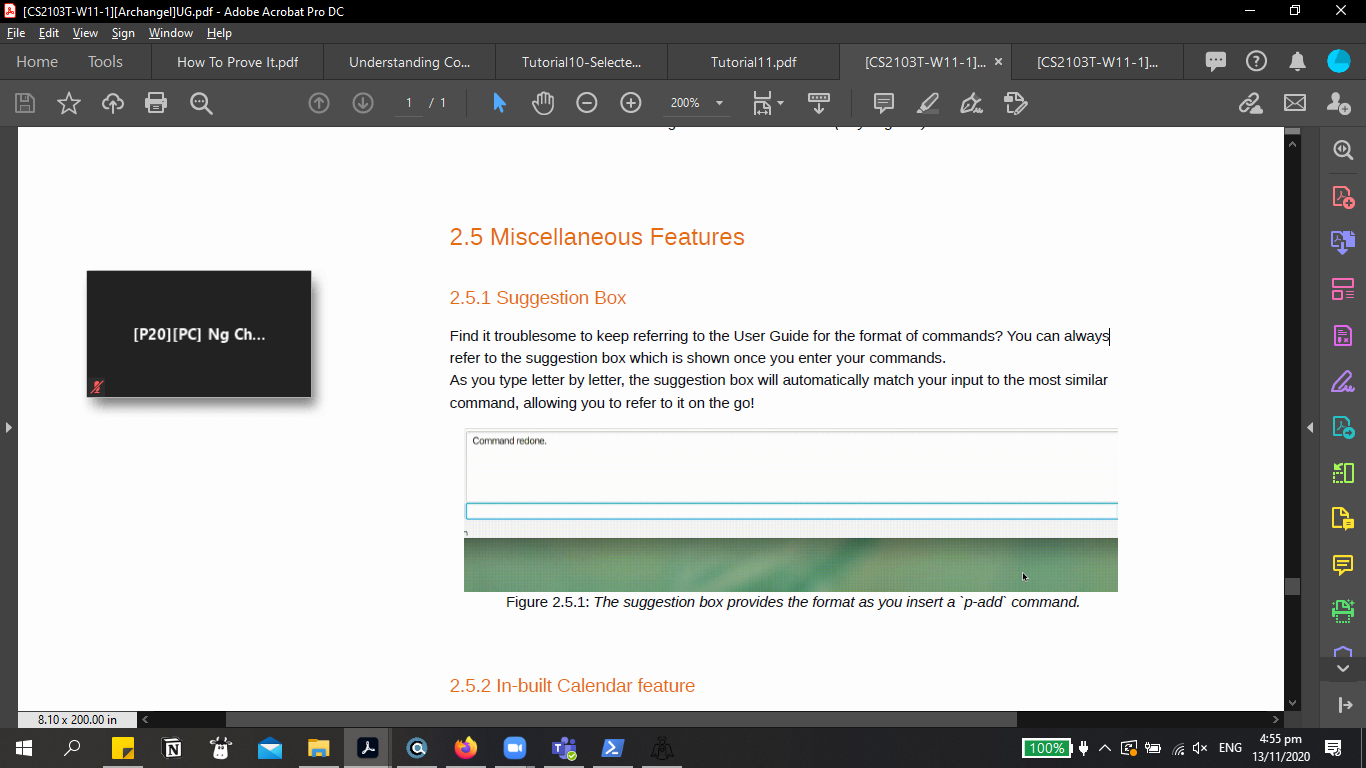This screenshot has height=768, width=1366.
Task: Expand the left navigation pane arrow
Action: [9, 428]
